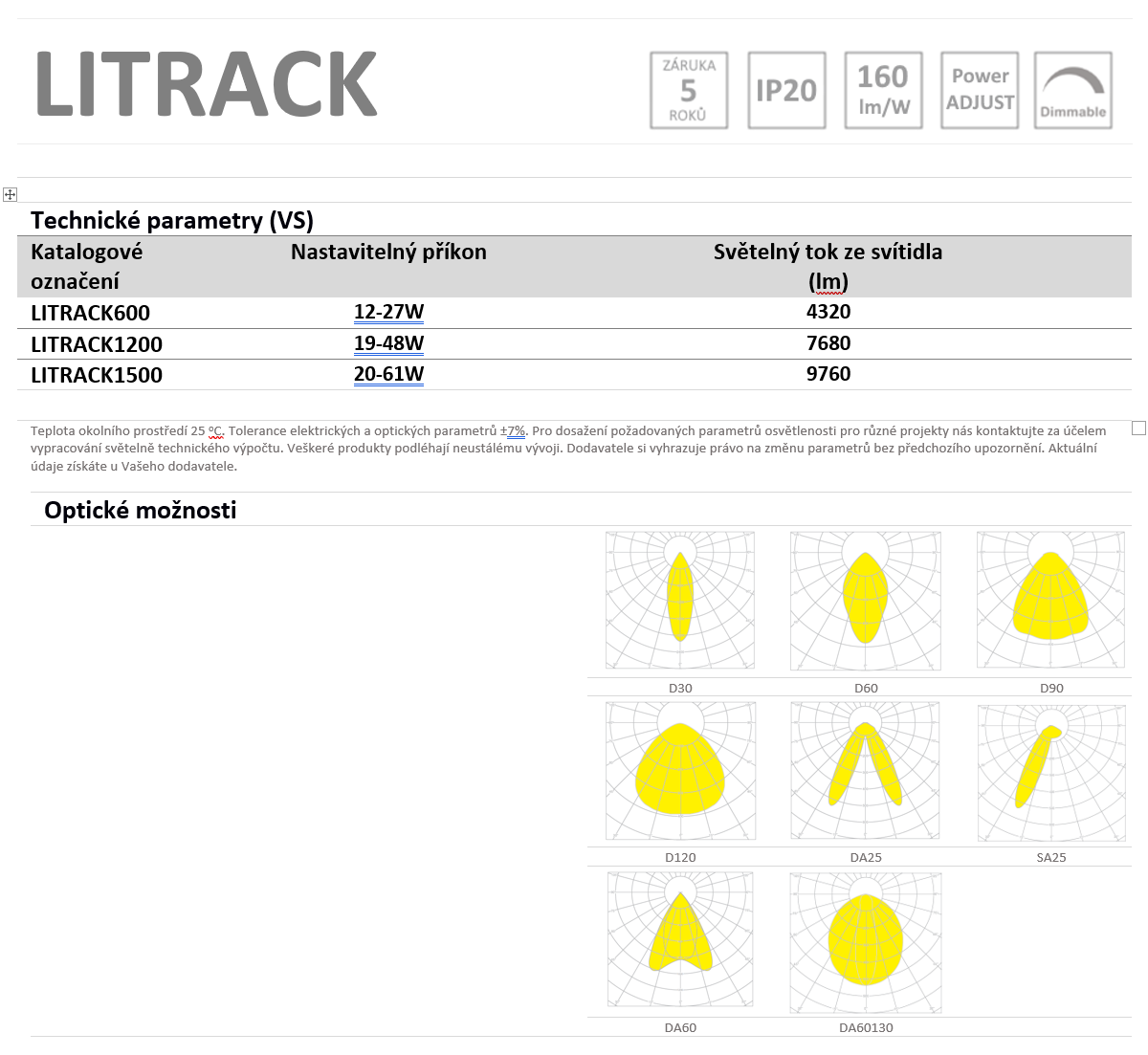Click the D30 caption label
The image size is (1148, 1055).
click(x=680, y=688)
